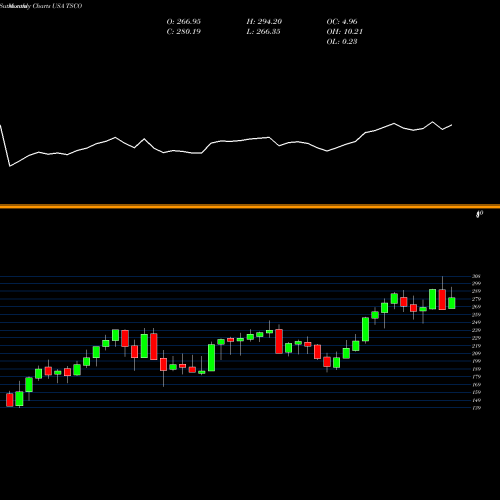Click the "Charts USA TSCO" title text
The width and height of the screenshot is (500, 500).
(x=57, y=6)
